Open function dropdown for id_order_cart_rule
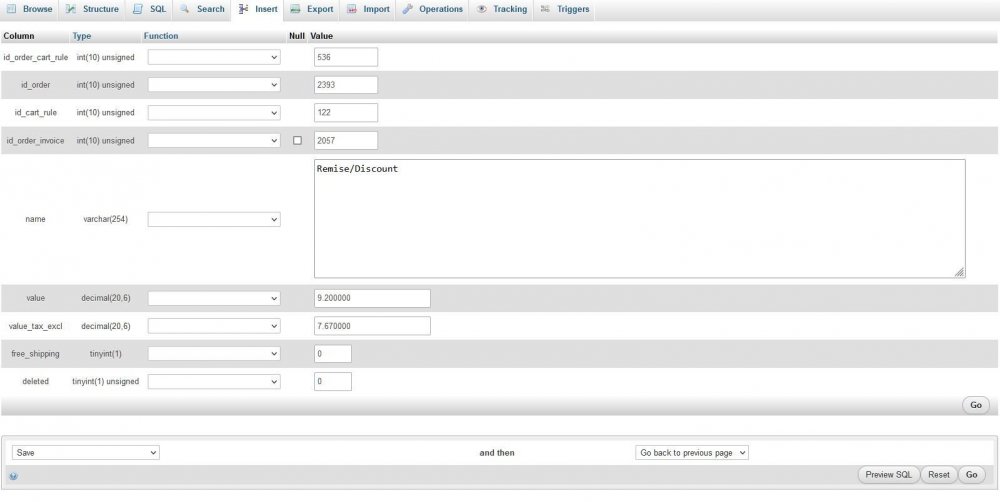1000x502 pixels. [214, 57]
